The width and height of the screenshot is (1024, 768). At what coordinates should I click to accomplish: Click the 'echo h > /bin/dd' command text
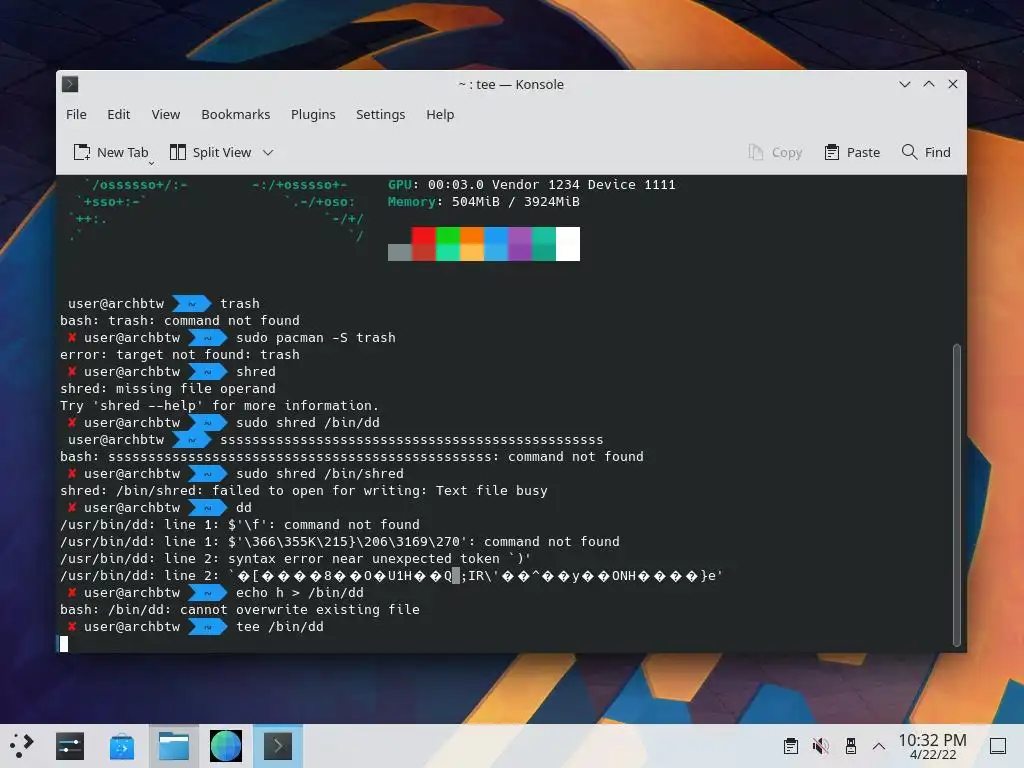click(300, 592)
